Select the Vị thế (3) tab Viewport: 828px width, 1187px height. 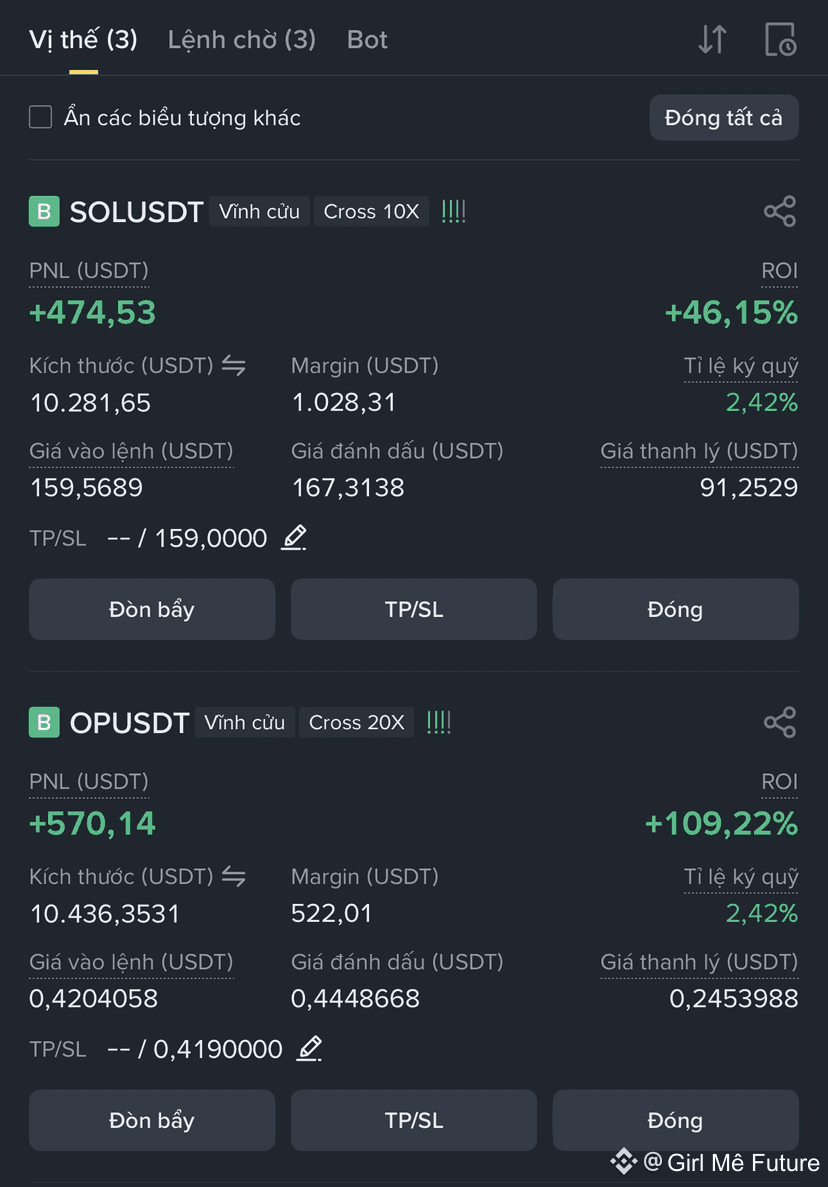click(x=83, y=39)
